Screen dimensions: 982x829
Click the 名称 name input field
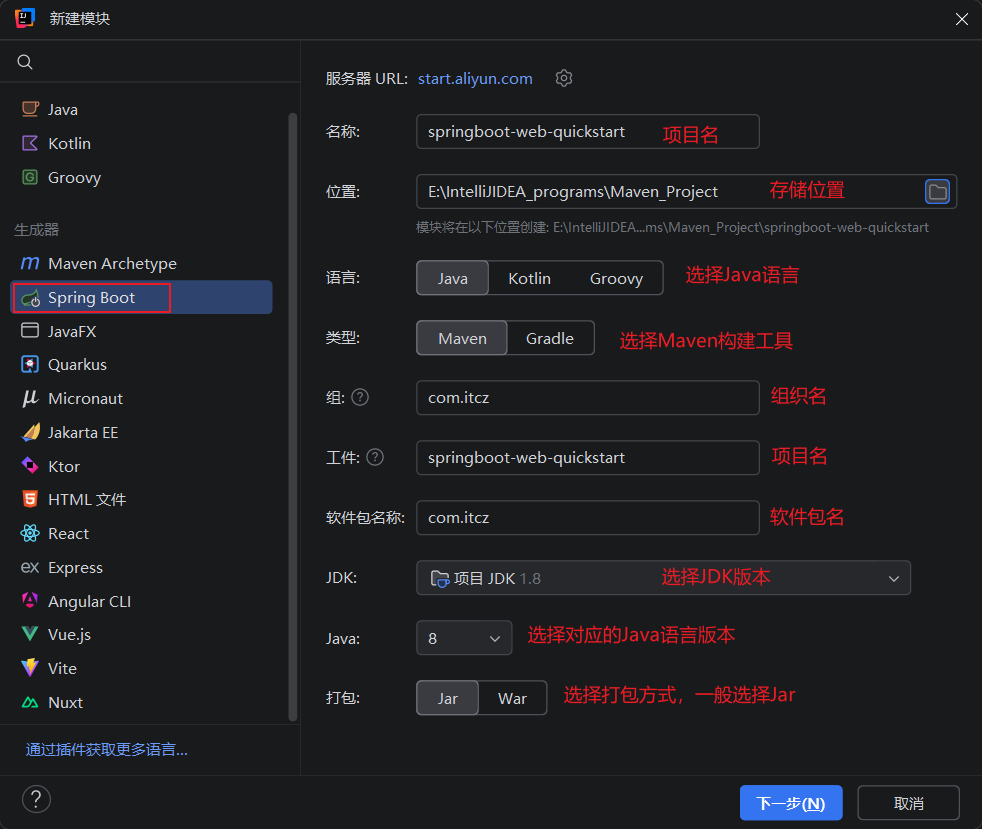[x=587, y=131]
